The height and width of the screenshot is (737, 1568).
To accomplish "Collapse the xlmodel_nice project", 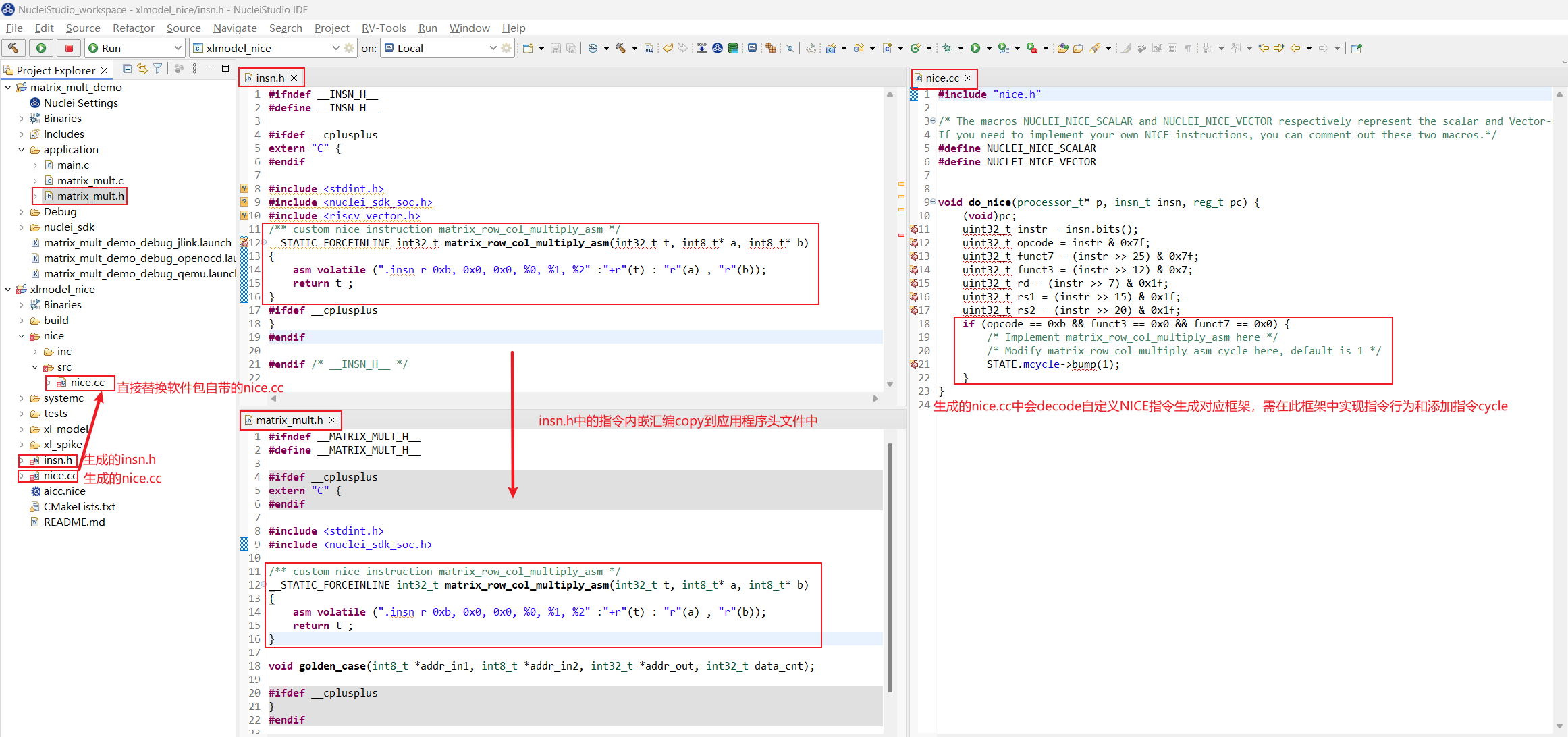I will click(8, 289).
